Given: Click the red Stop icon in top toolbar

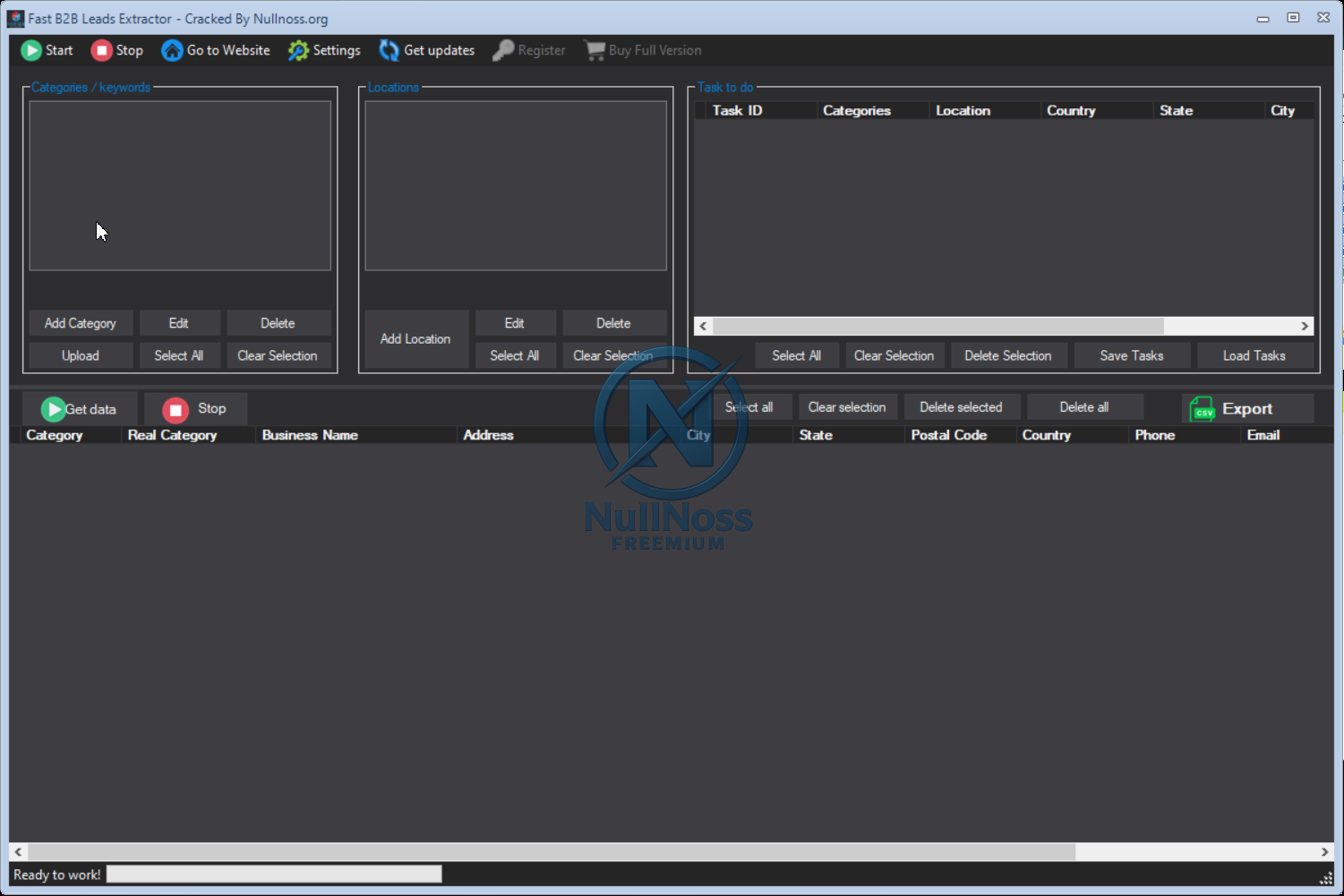Looking at the screenshot, I should pyautogui.click(x=101, y=50).
